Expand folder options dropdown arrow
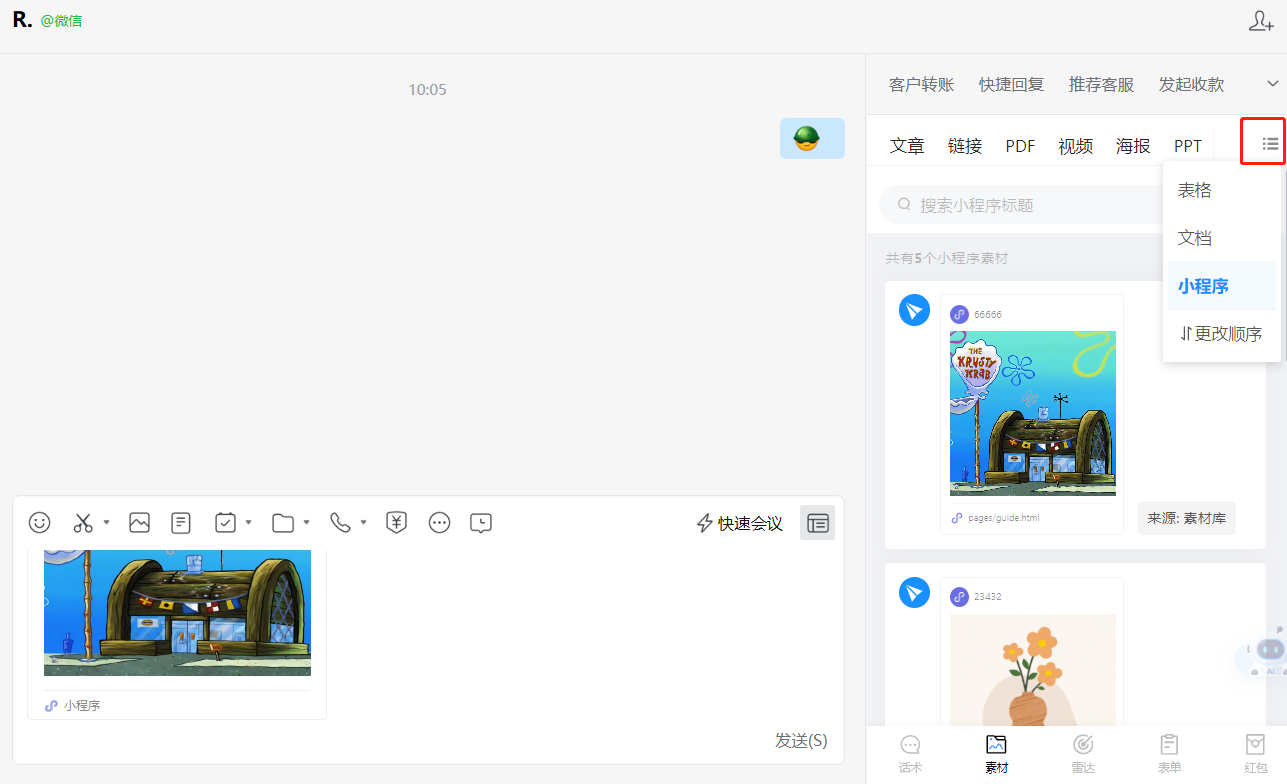Viewport: 1287px width, 784px height. [x=306, y=522]
